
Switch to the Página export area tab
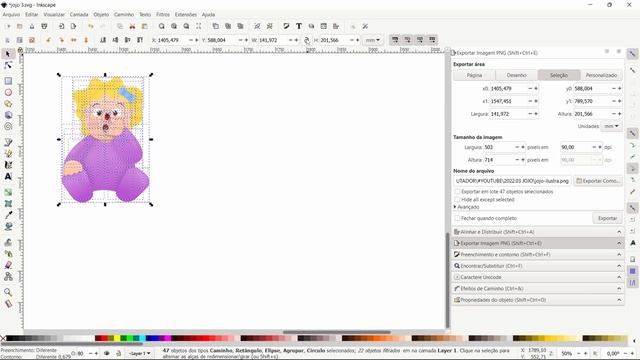474,75
